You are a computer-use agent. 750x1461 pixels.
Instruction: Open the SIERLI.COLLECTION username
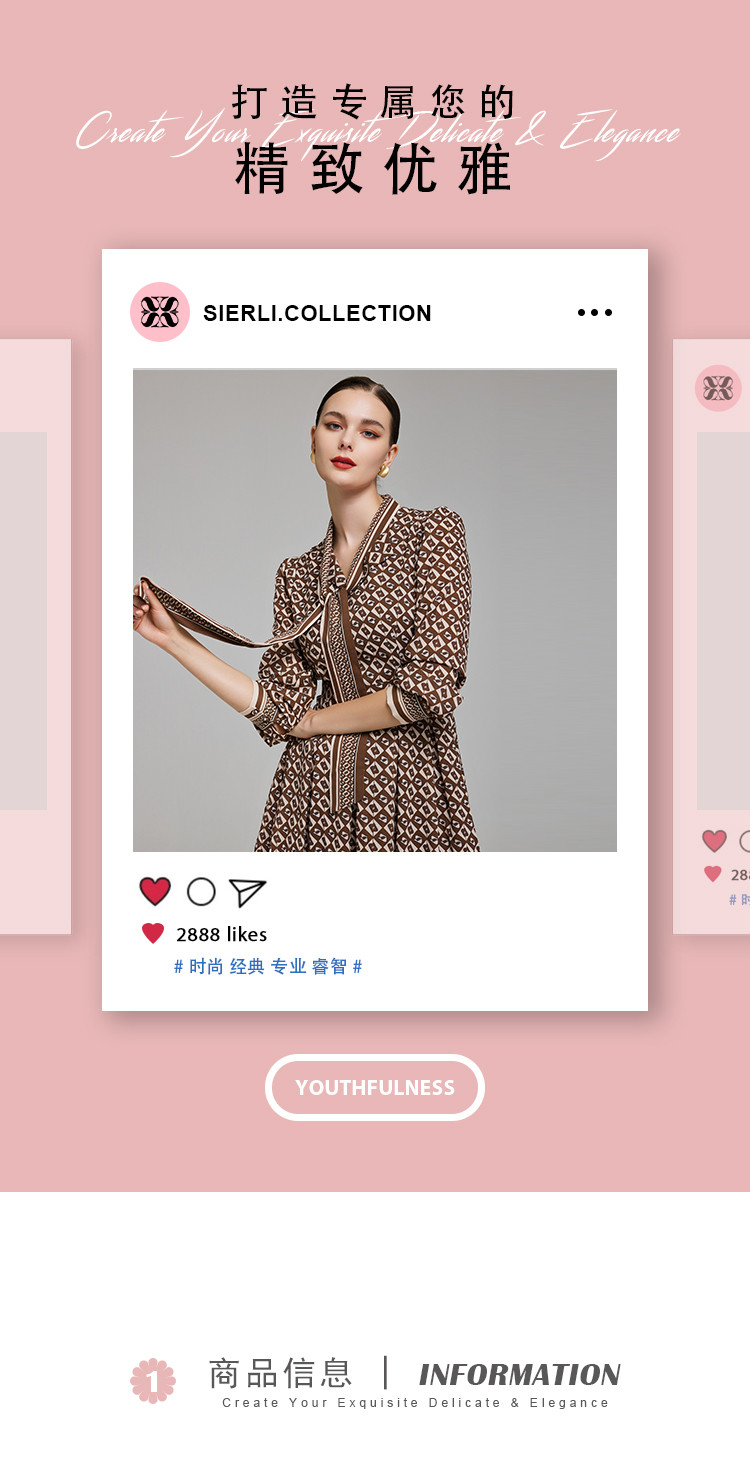click(x=317, y=313)
